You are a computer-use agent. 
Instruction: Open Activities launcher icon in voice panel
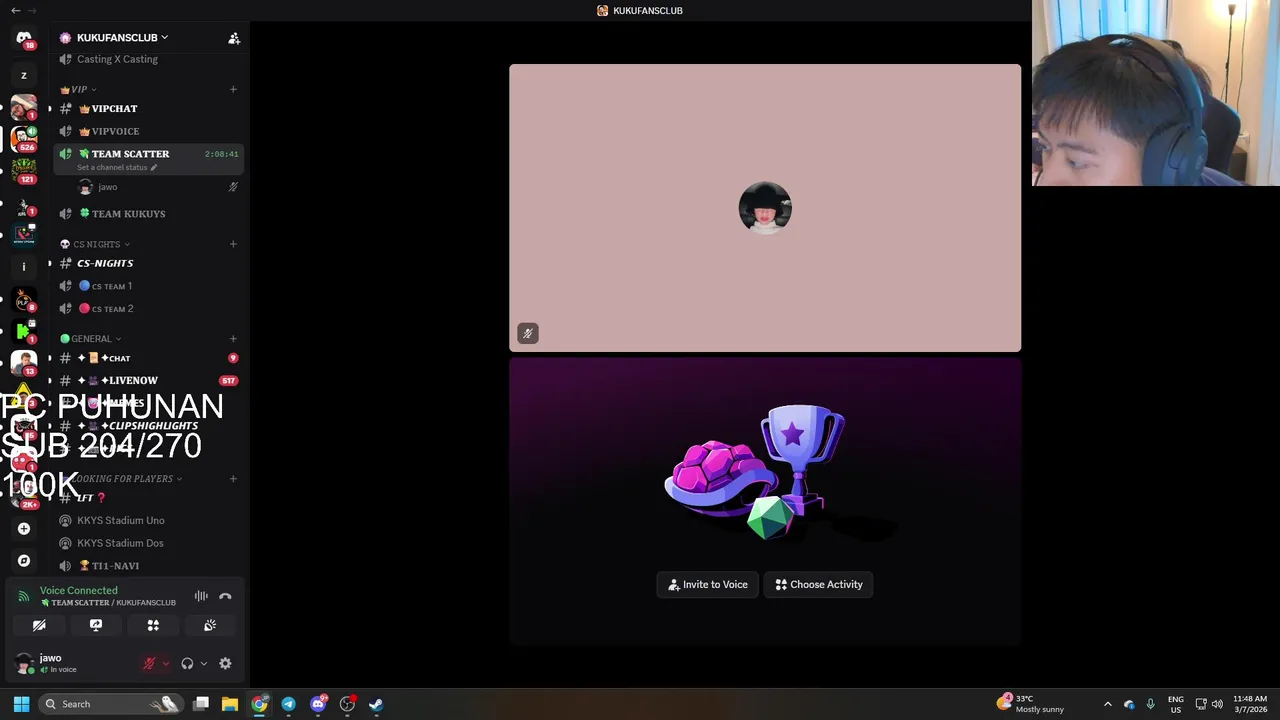pos(153,625)
